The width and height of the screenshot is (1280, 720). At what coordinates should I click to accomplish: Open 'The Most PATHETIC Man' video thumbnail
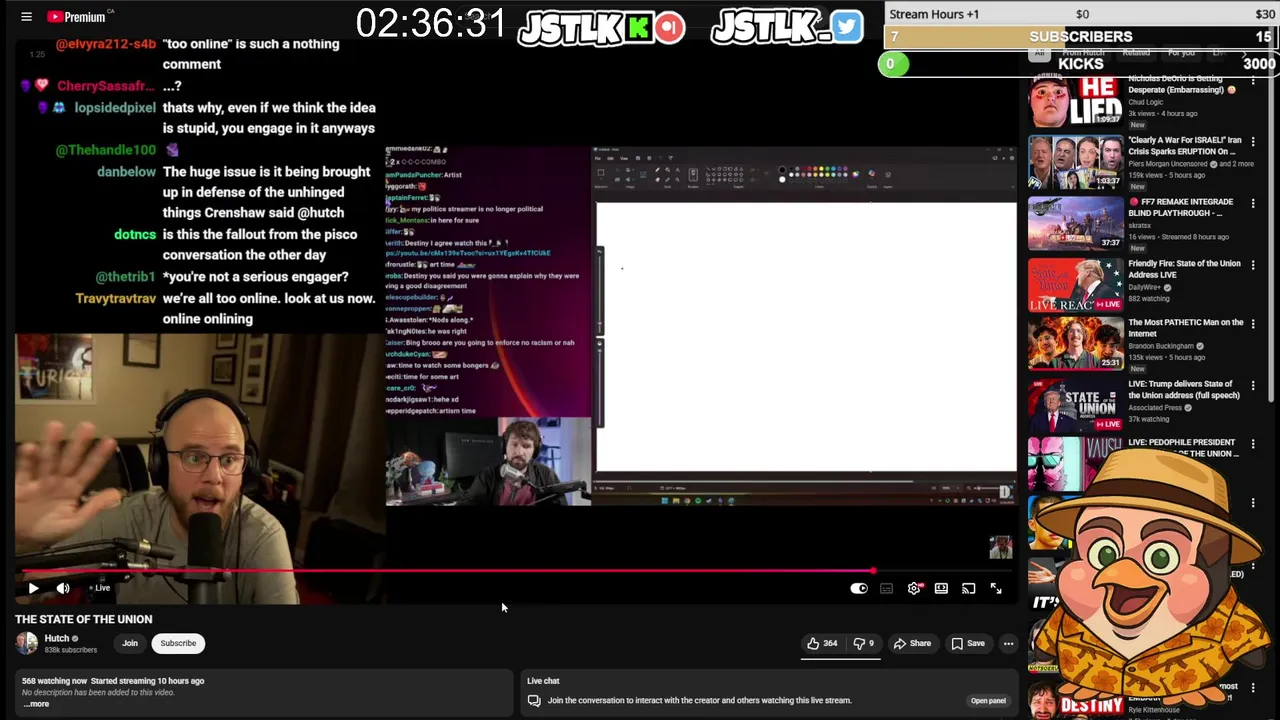(x=1076, y=344)
